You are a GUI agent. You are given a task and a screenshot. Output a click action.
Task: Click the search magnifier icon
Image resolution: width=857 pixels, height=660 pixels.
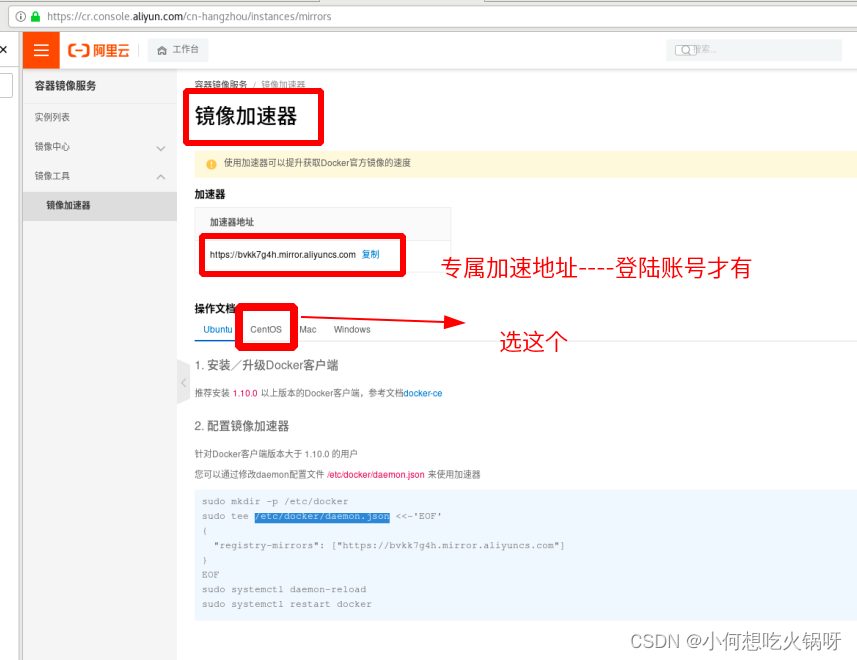[x=685, y=50]
